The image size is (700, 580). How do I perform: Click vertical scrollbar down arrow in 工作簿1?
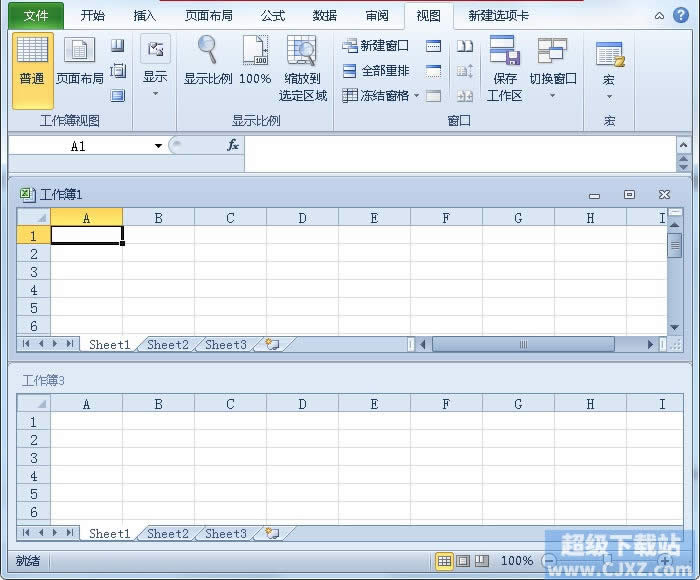point(675,327)
